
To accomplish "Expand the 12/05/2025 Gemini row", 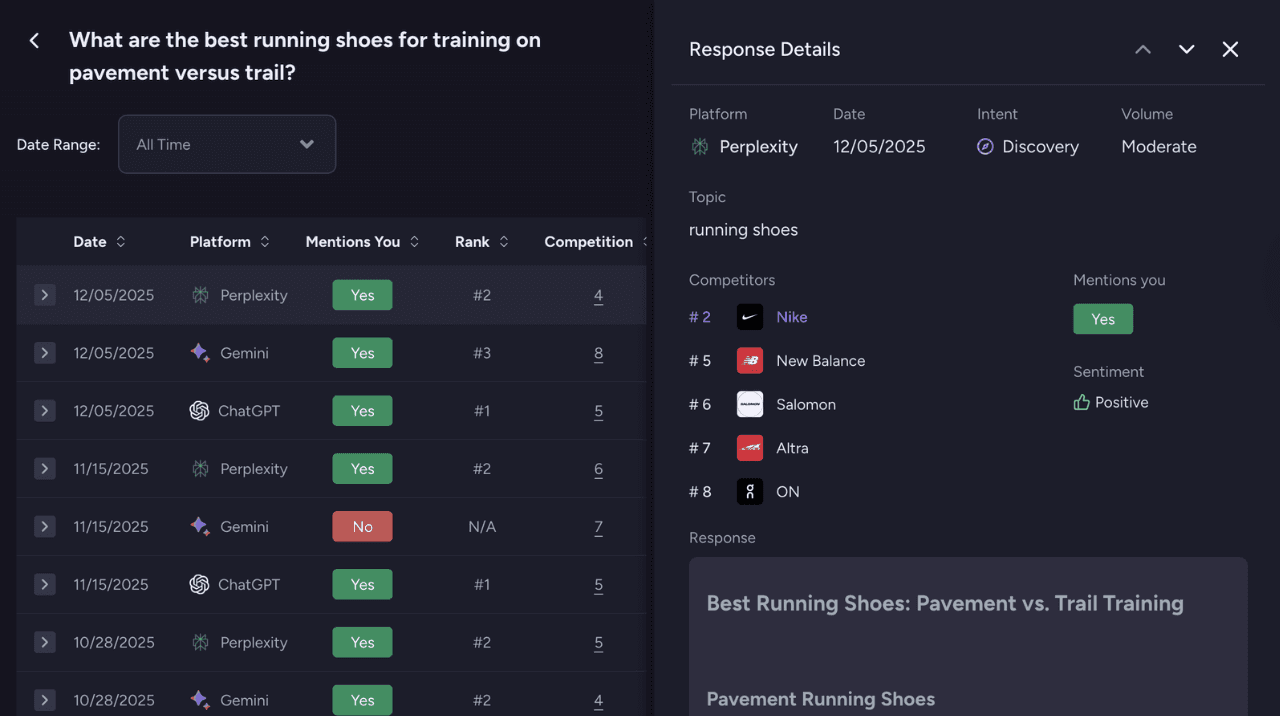I will point(44,353).
